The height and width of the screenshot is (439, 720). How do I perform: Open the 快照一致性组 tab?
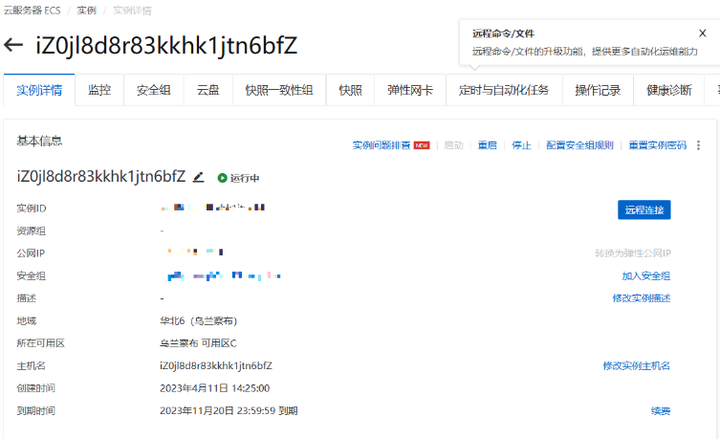click(279, 90)
